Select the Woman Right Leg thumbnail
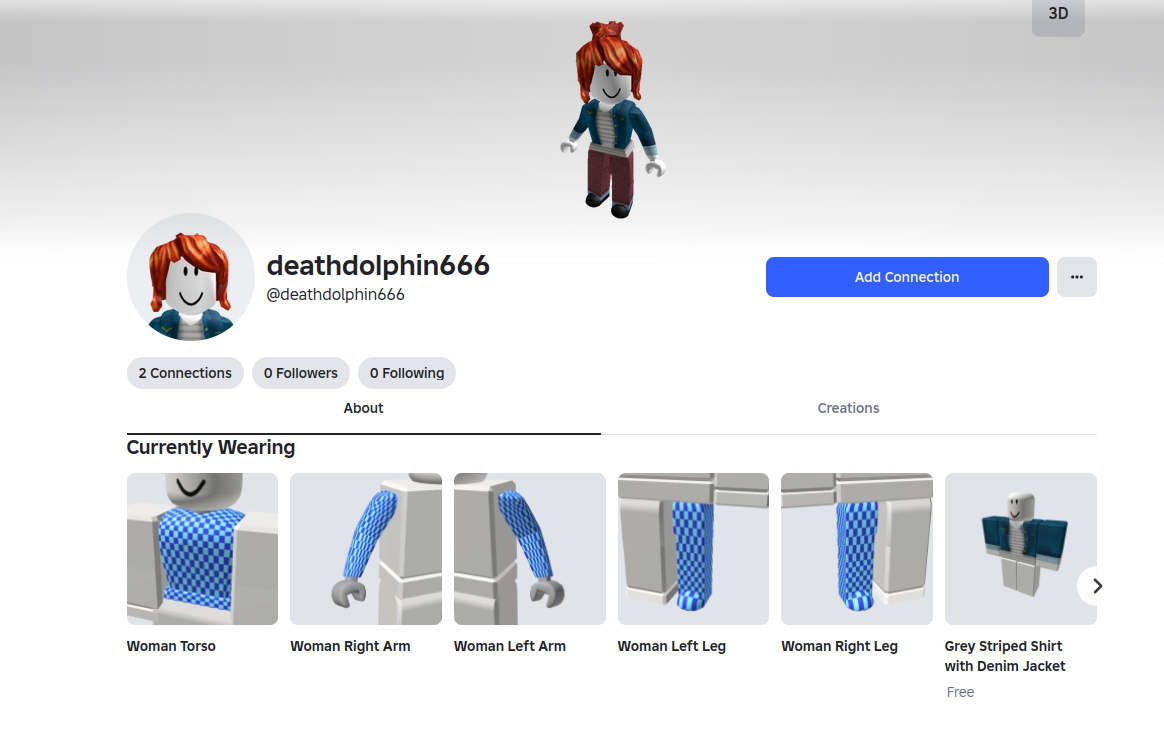1164x735 pixels. (x=856, y=549)
